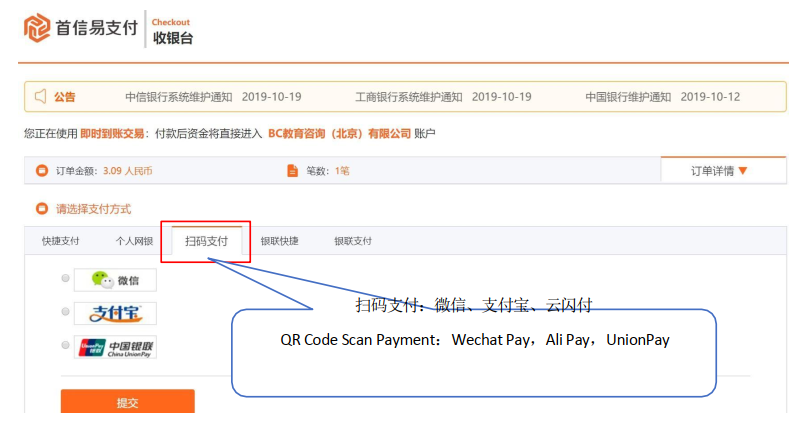This screenshot has width=799, height=447.
Task: Open the 中国银行维护通知 announcement
Action: pyautogui.click(x=628, y=97)
